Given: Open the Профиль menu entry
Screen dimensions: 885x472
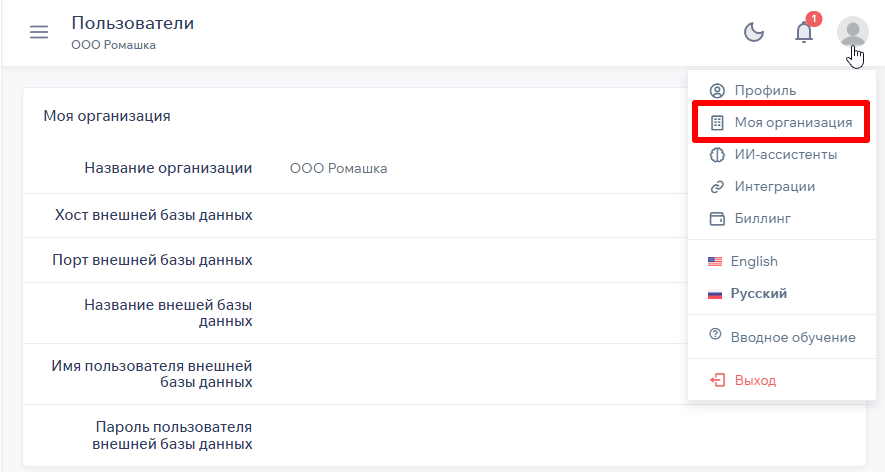Looking at the screenshot, I should [x=765, y=90].
